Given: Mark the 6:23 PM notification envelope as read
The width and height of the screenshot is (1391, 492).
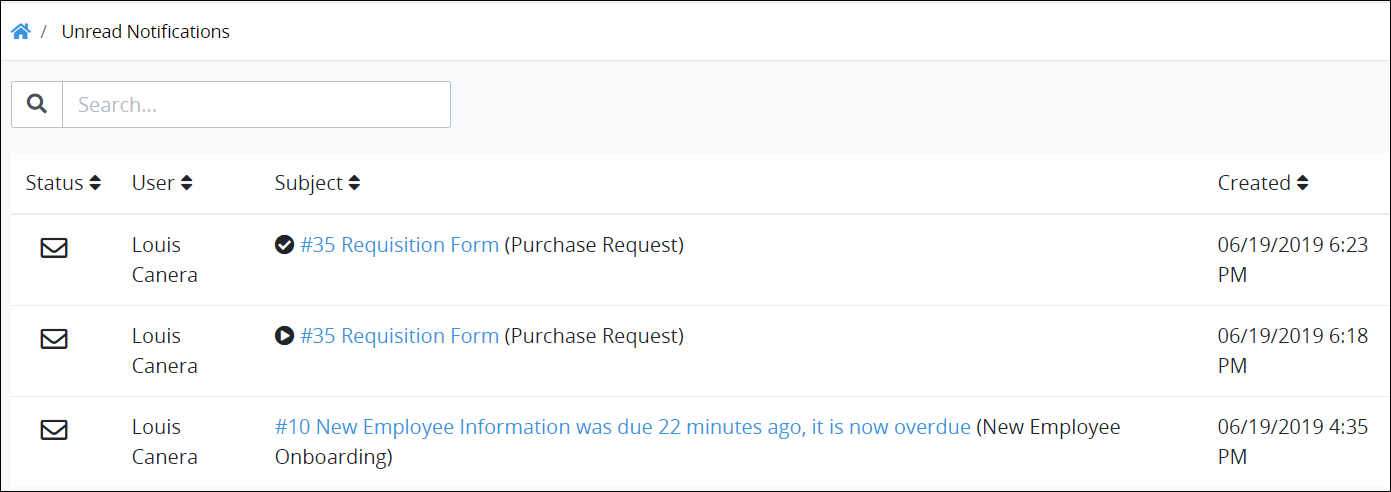Looking at the screenshot, I should click(x=54, y=248).
